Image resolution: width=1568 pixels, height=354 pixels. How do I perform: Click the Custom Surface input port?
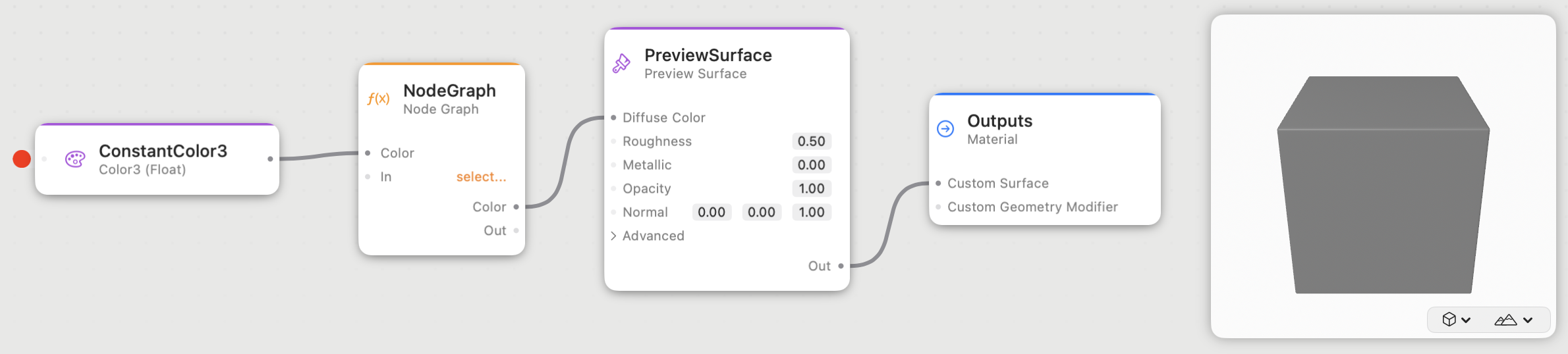pos(938,183)
